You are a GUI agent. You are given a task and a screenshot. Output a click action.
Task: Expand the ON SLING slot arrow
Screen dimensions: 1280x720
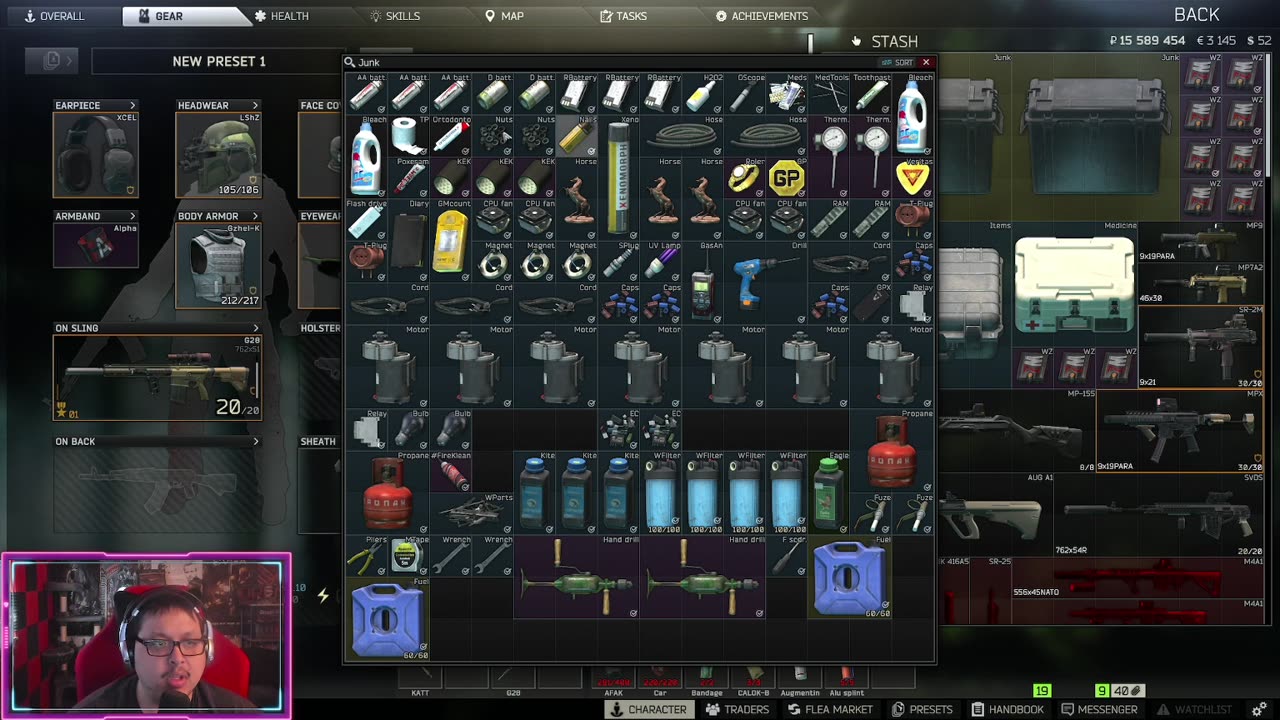click(x=255, y=328)
